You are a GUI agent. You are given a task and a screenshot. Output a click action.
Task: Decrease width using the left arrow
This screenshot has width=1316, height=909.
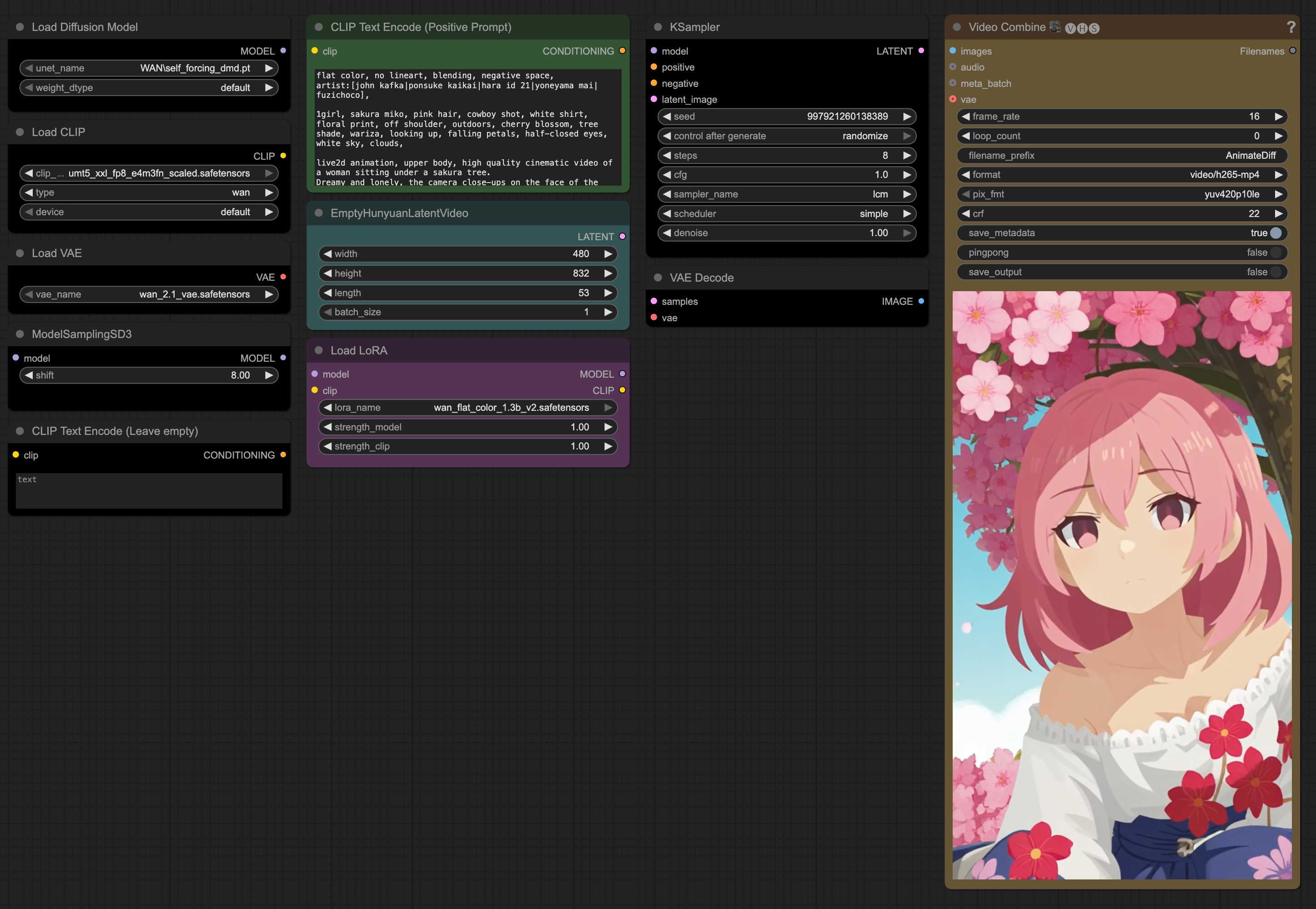[x=328, y=254]
